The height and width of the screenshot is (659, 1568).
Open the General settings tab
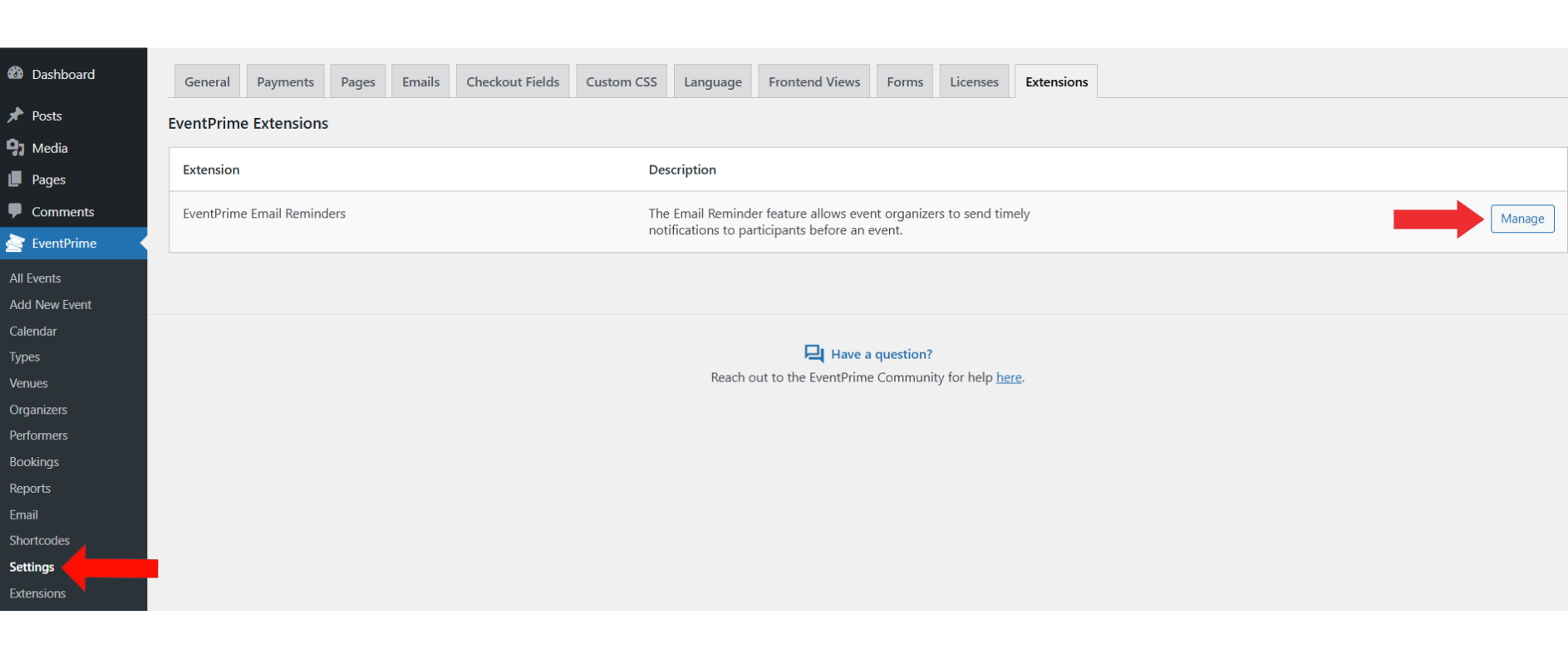point(207,81)
